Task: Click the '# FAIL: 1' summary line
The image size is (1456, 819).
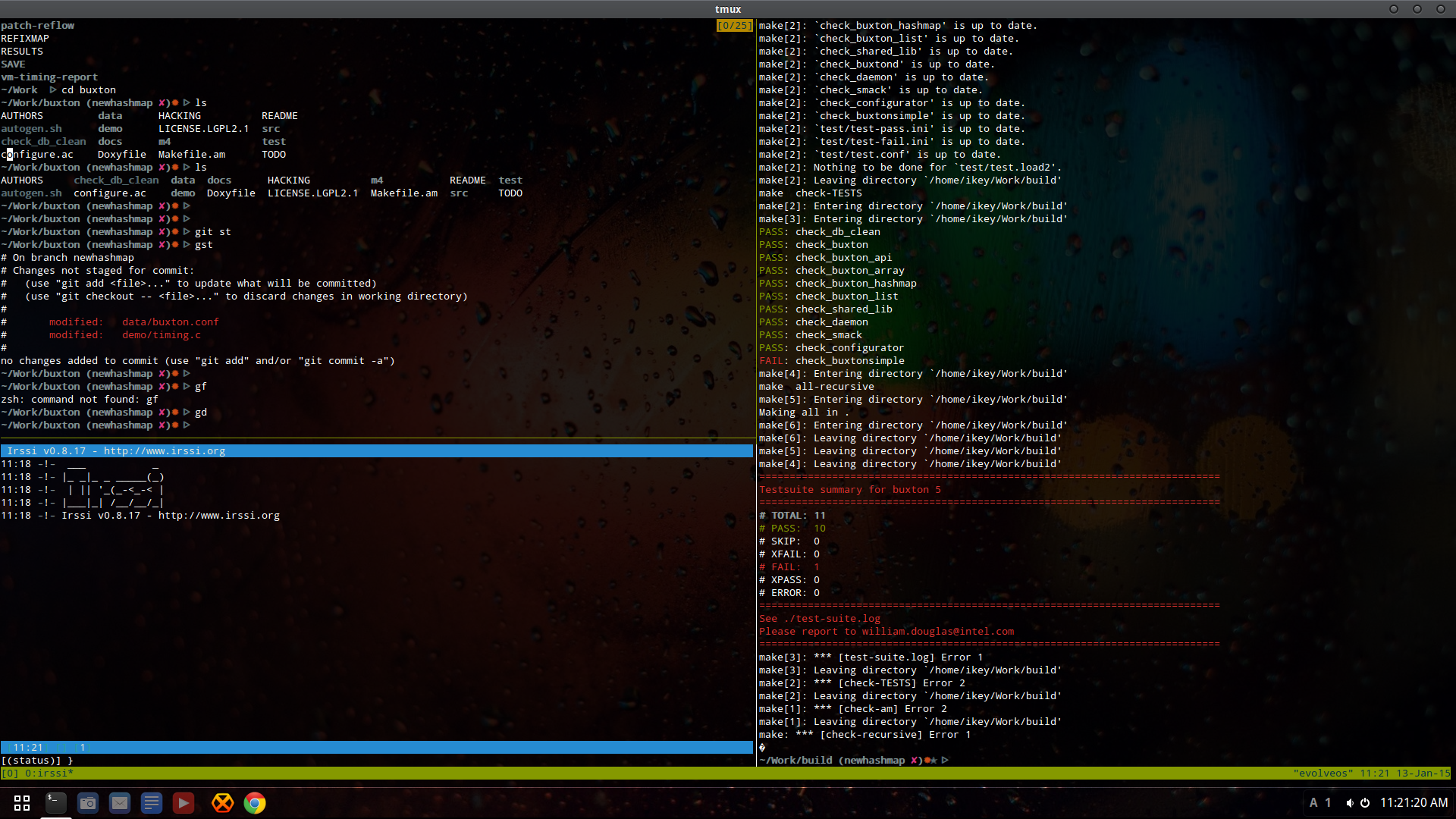Action: (x=789, y=567)
